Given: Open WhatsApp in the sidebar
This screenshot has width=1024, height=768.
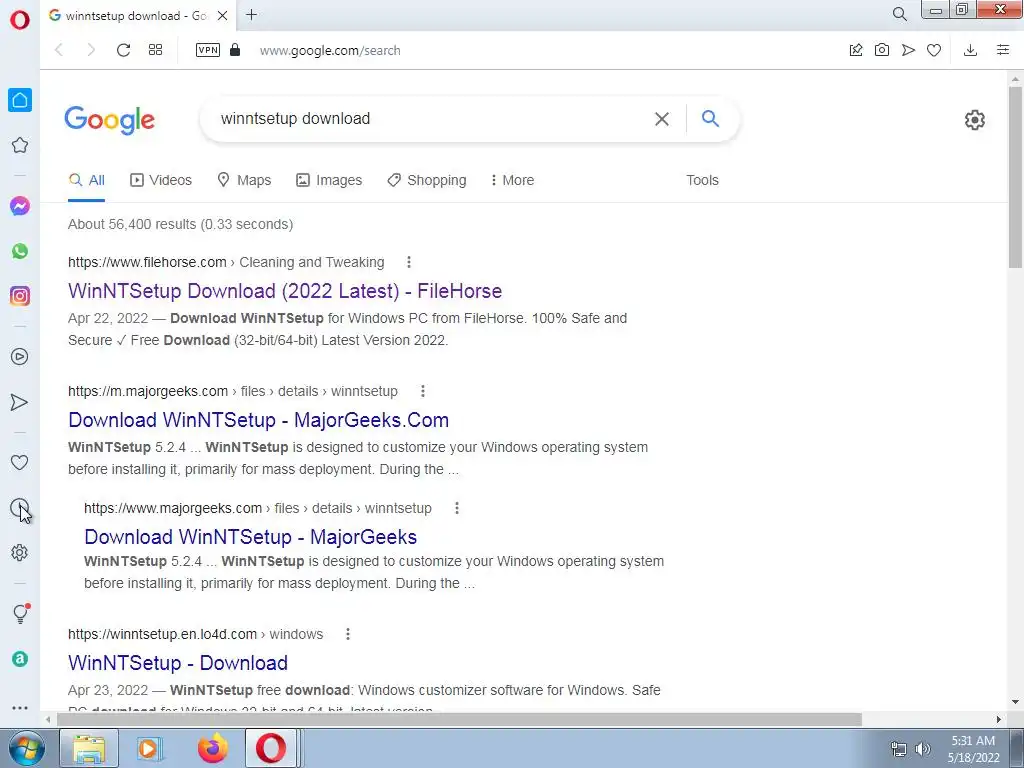Looking at the screenshot, I should point(20,251).
